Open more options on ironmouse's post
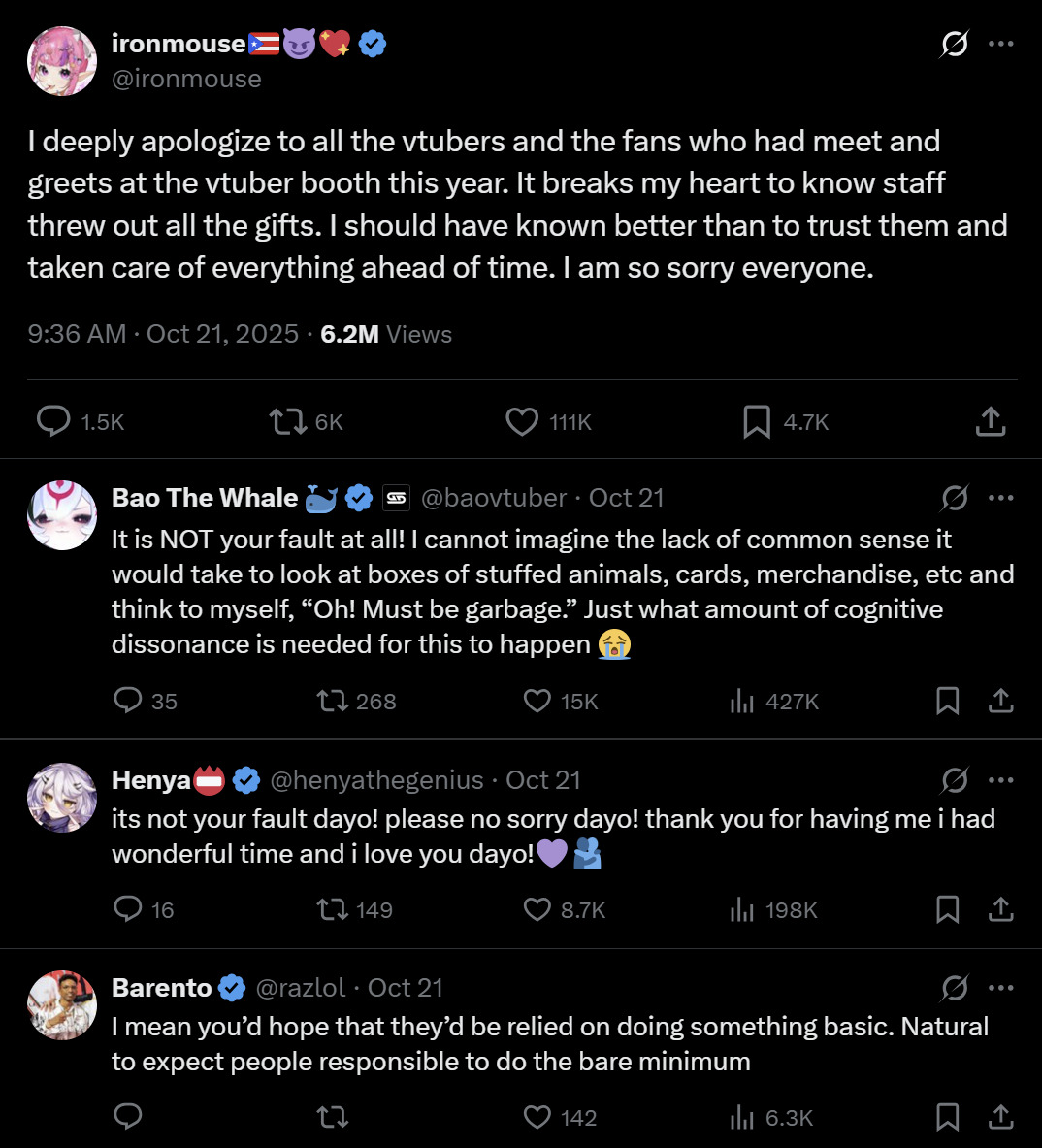1042x1148 pixels. click(x=1000, y=44)
